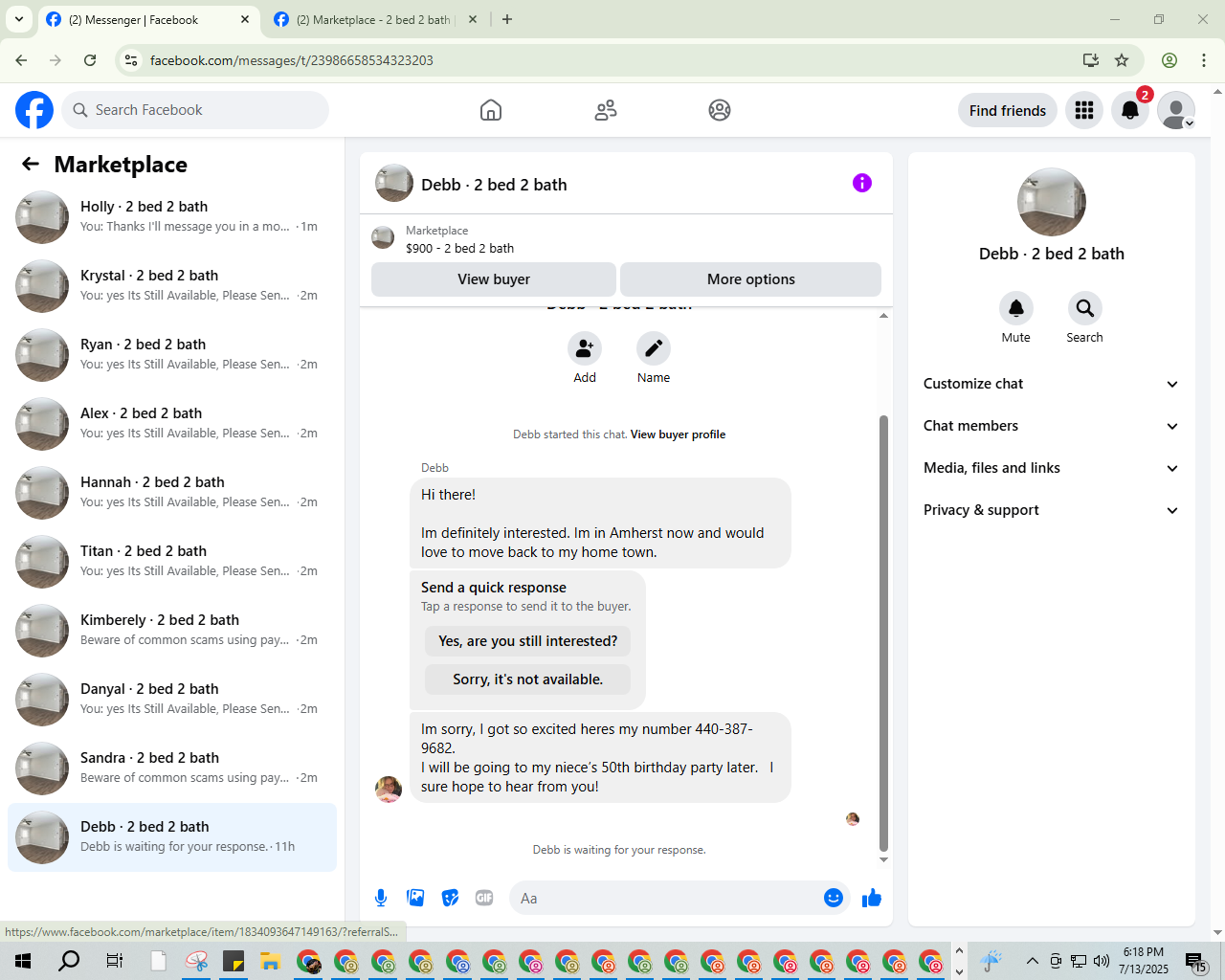This screenshot has height=980, width=1225.
Task: Select Debb's 2 bed 2 bath conversation
Action: click(x=172, y=837)
